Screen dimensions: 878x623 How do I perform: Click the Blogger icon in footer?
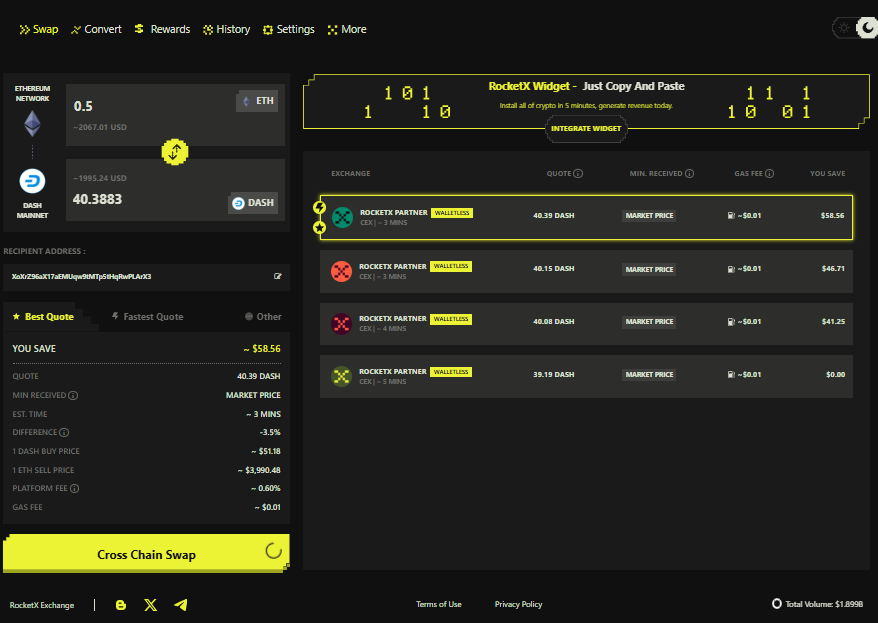coord(121,605)
